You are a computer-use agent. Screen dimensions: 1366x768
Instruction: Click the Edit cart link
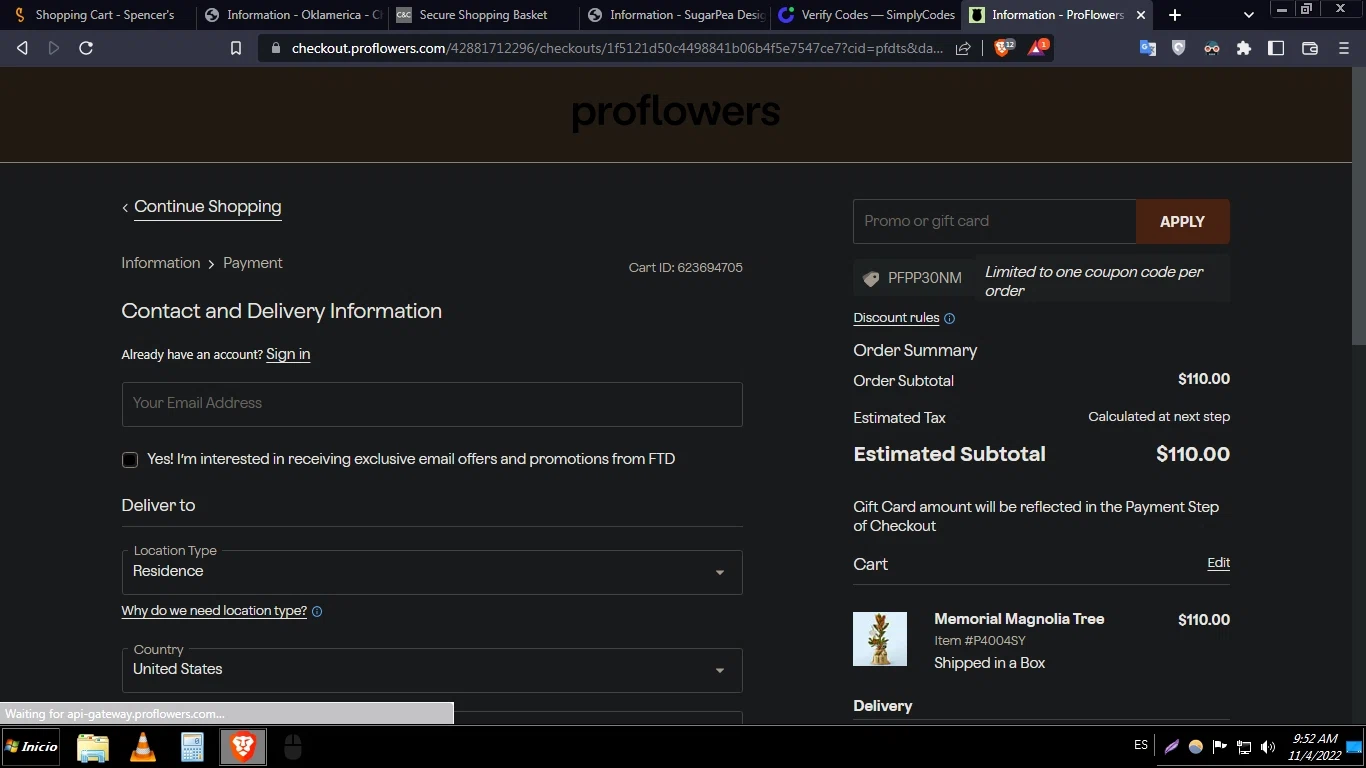click(1218, 563)
